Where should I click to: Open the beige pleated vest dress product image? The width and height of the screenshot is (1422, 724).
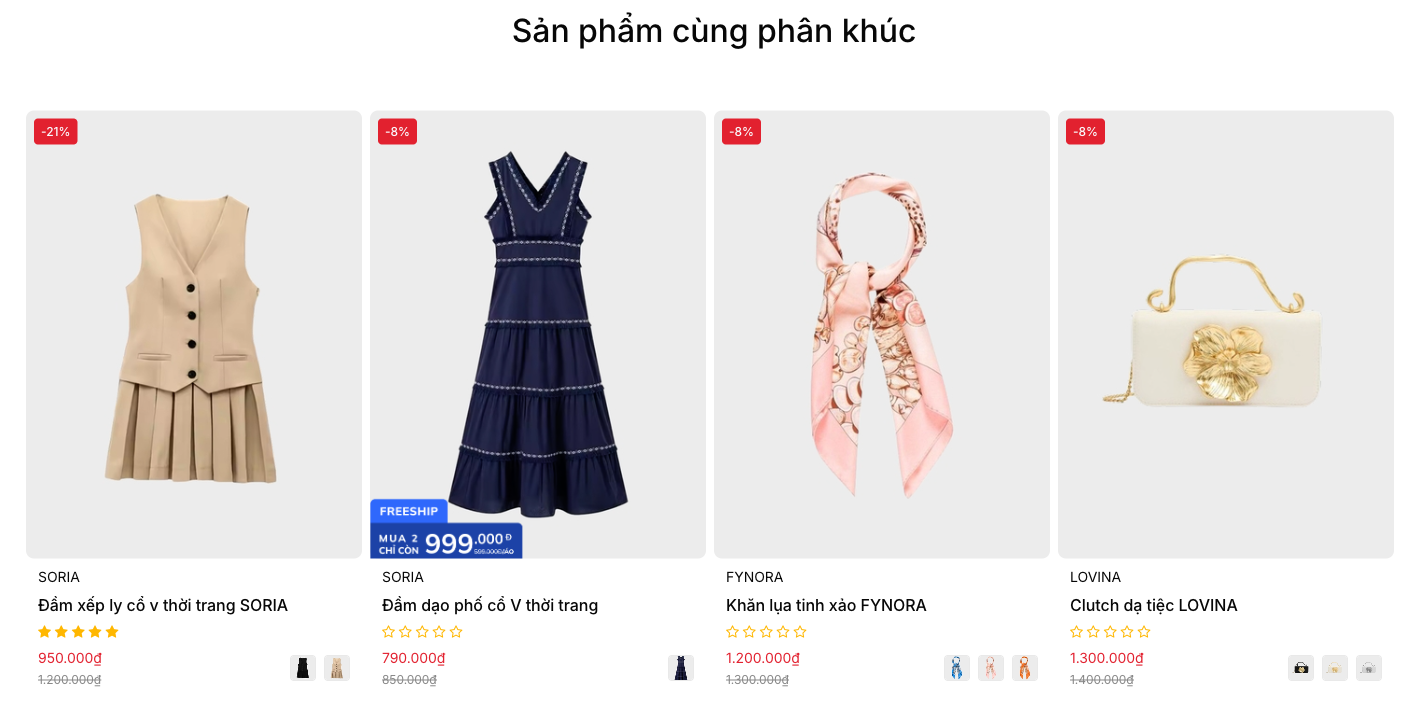pos(194,334)
